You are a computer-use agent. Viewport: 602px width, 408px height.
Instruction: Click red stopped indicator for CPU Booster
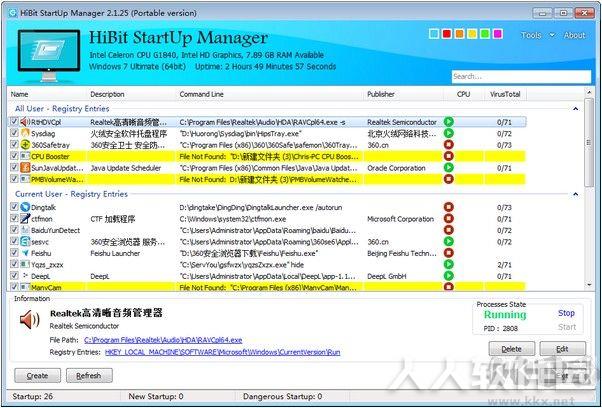(448, 156)
